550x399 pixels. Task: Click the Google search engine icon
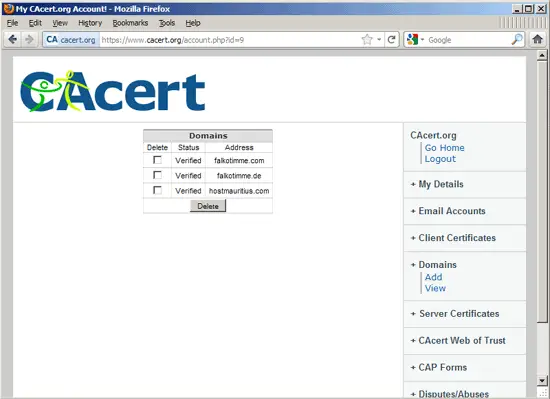pos(412,40)
